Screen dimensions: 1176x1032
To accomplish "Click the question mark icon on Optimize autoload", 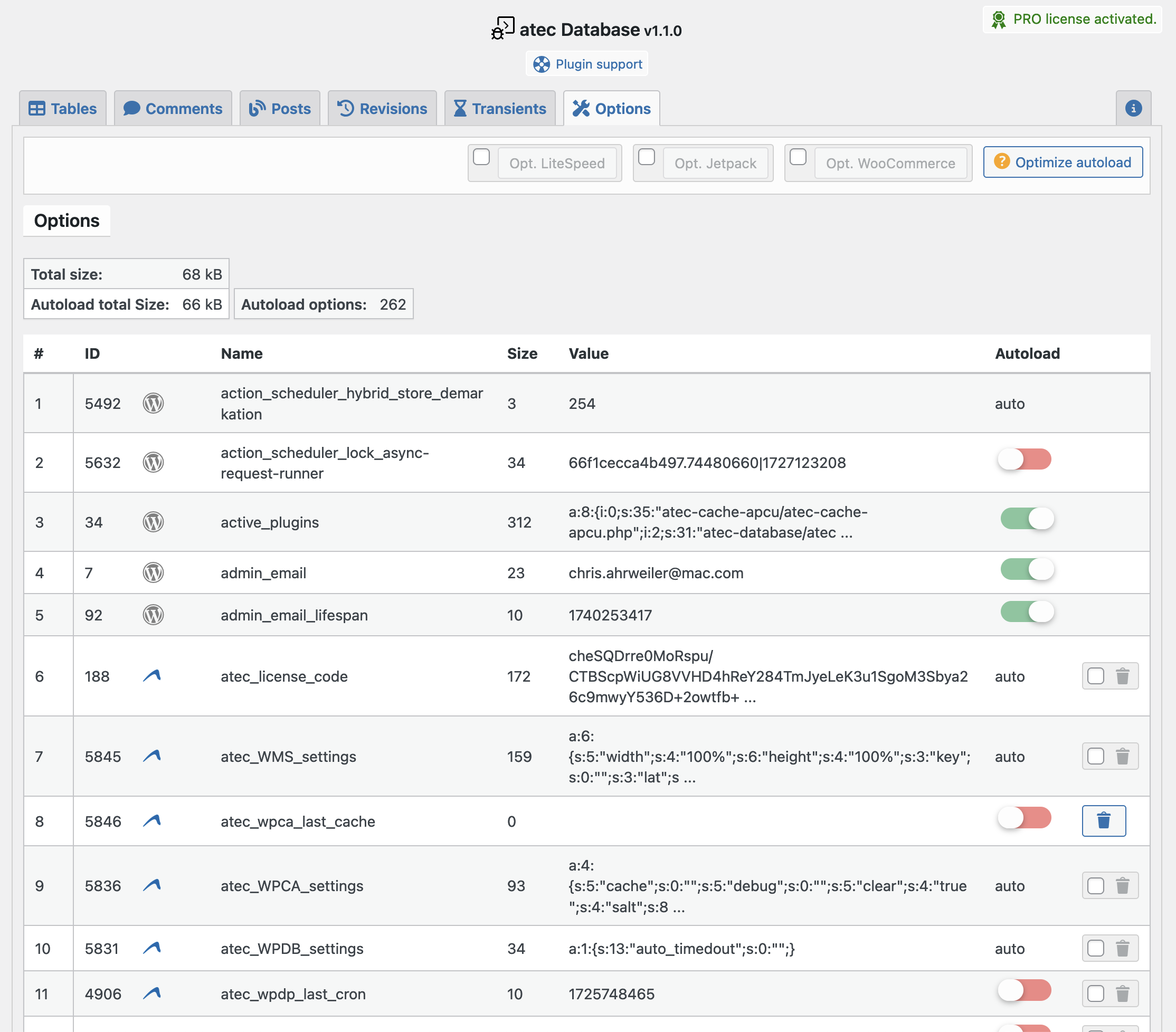I will click(1002, 161).
